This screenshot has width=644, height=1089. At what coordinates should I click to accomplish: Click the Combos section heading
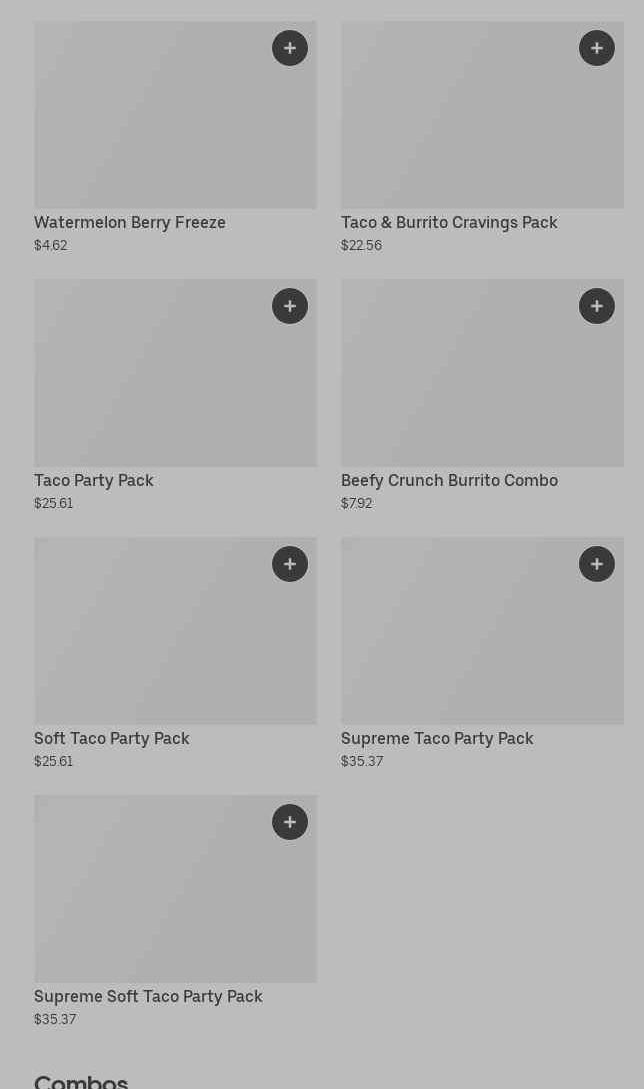pos(81,1080)
